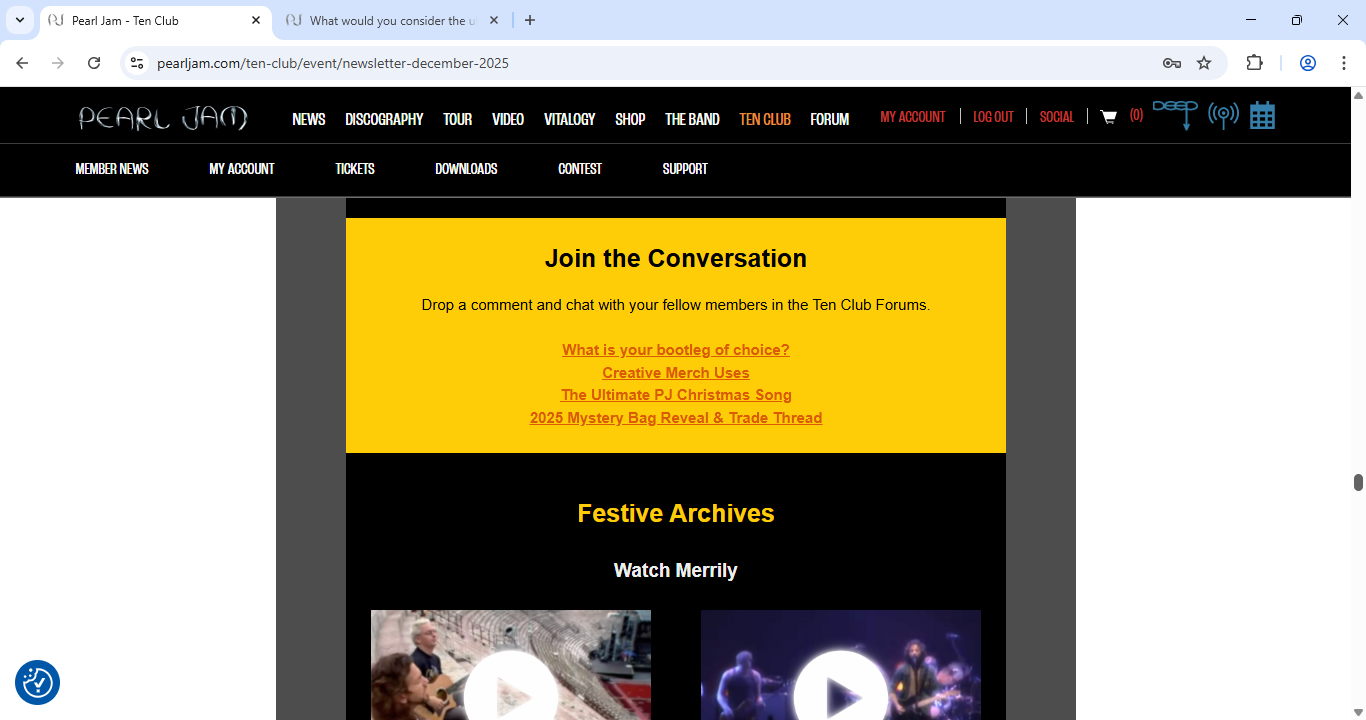Click the Log Out link
The image size is (1366, 720).
point(993,117)
